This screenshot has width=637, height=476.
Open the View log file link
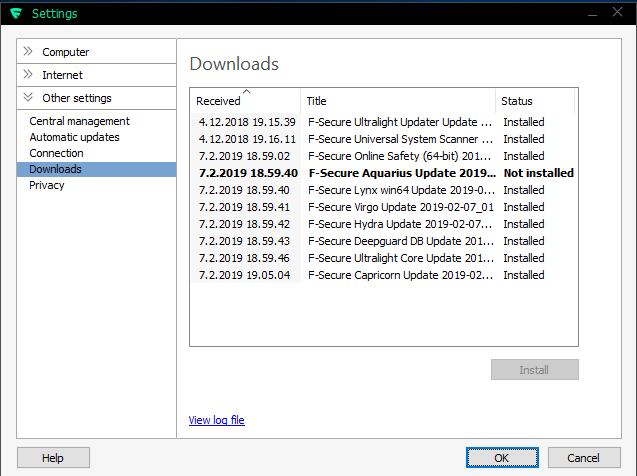217,420
